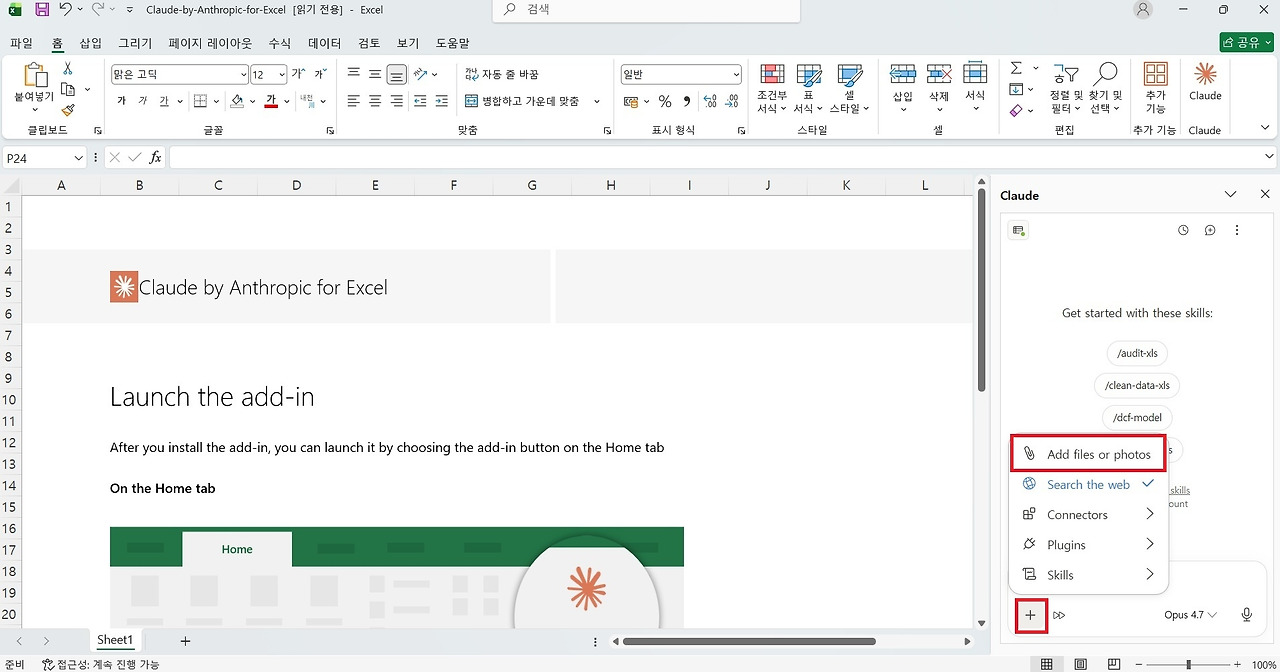This screenshot has height=672, width=1280.
Task: Open the 페이지 레이아웃 tab
Action: point(210,44)
